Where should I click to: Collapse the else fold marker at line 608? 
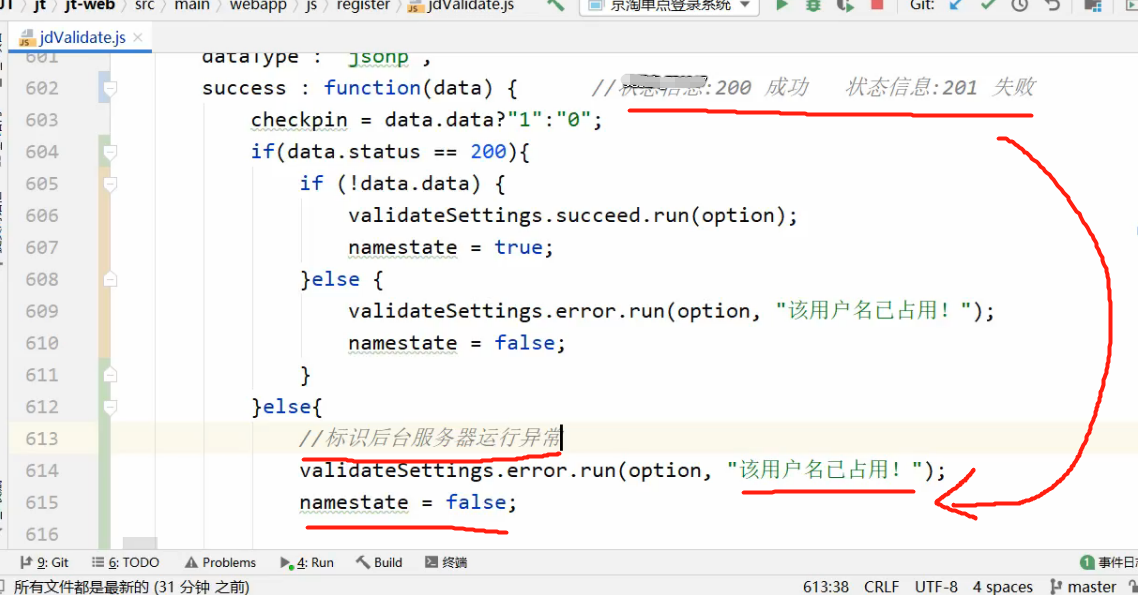(110, 279)
